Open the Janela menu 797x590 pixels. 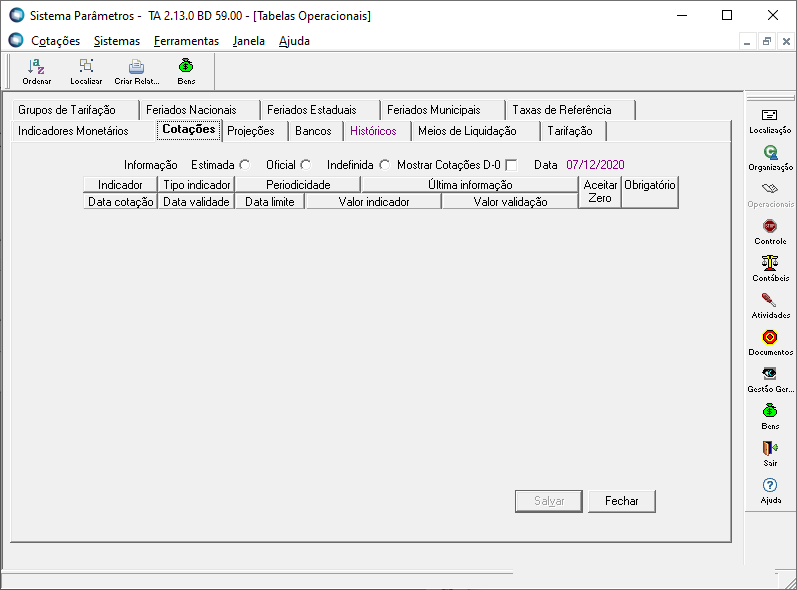tap(249, 41)
